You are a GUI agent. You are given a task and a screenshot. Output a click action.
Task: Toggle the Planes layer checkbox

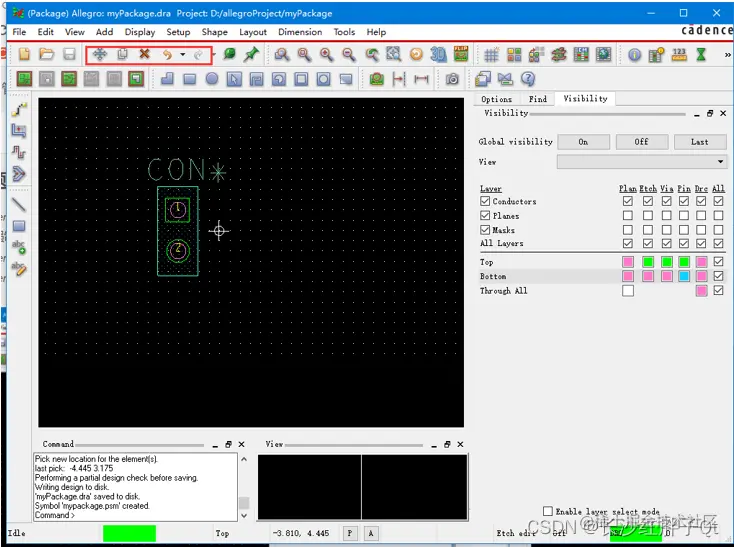485,216
